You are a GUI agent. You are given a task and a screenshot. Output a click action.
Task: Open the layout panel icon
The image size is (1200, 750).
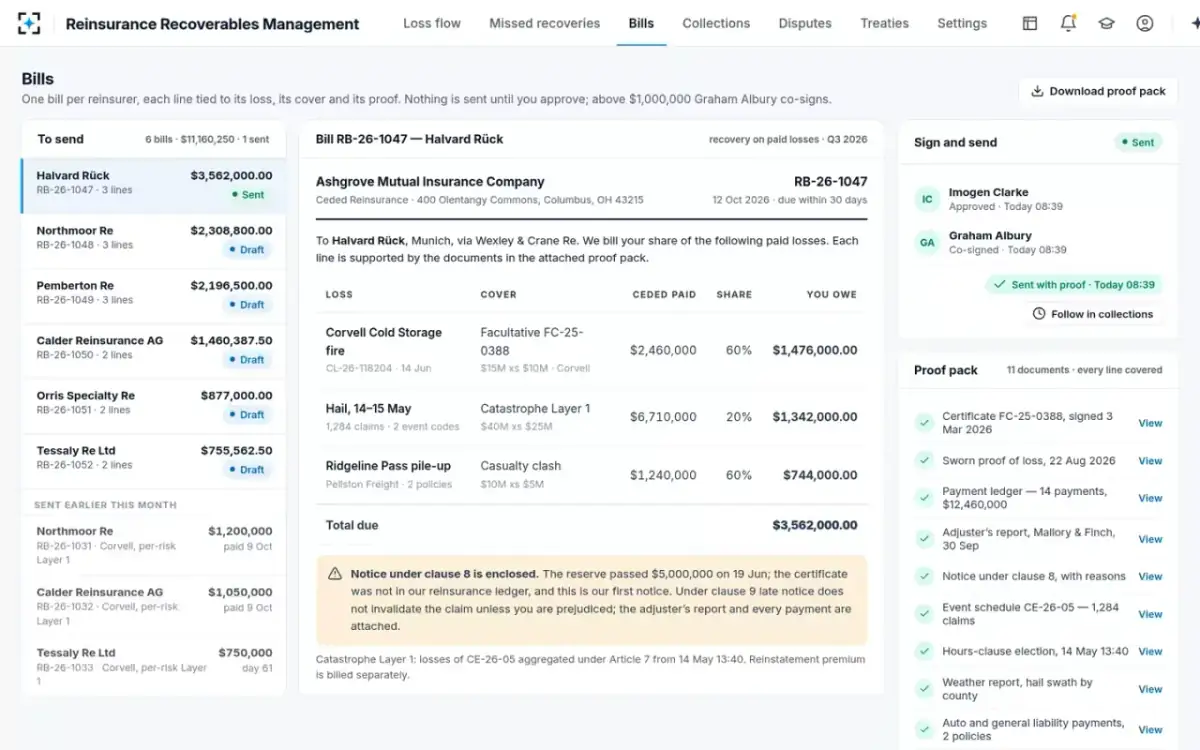click(1030, 23)
